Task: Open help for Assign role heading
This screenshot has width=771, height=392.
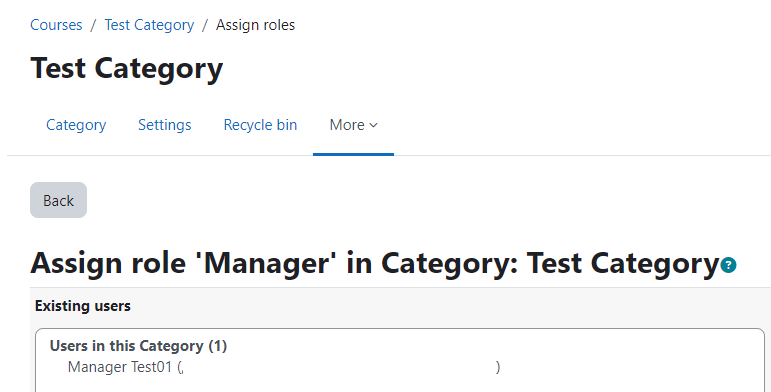Action: point(728,265)
